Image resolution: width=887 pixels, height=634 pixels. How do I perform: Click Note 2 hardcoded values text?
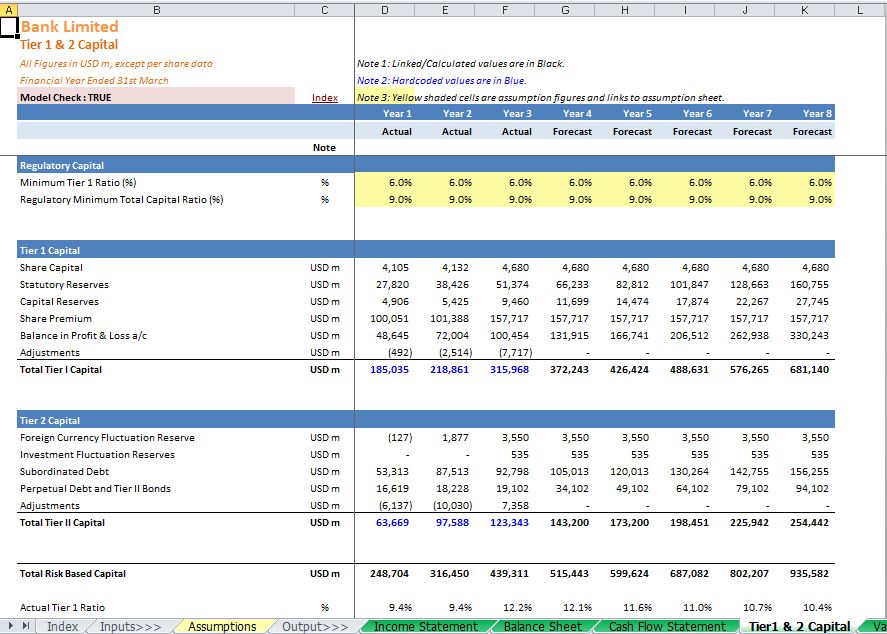click(441, 80)
